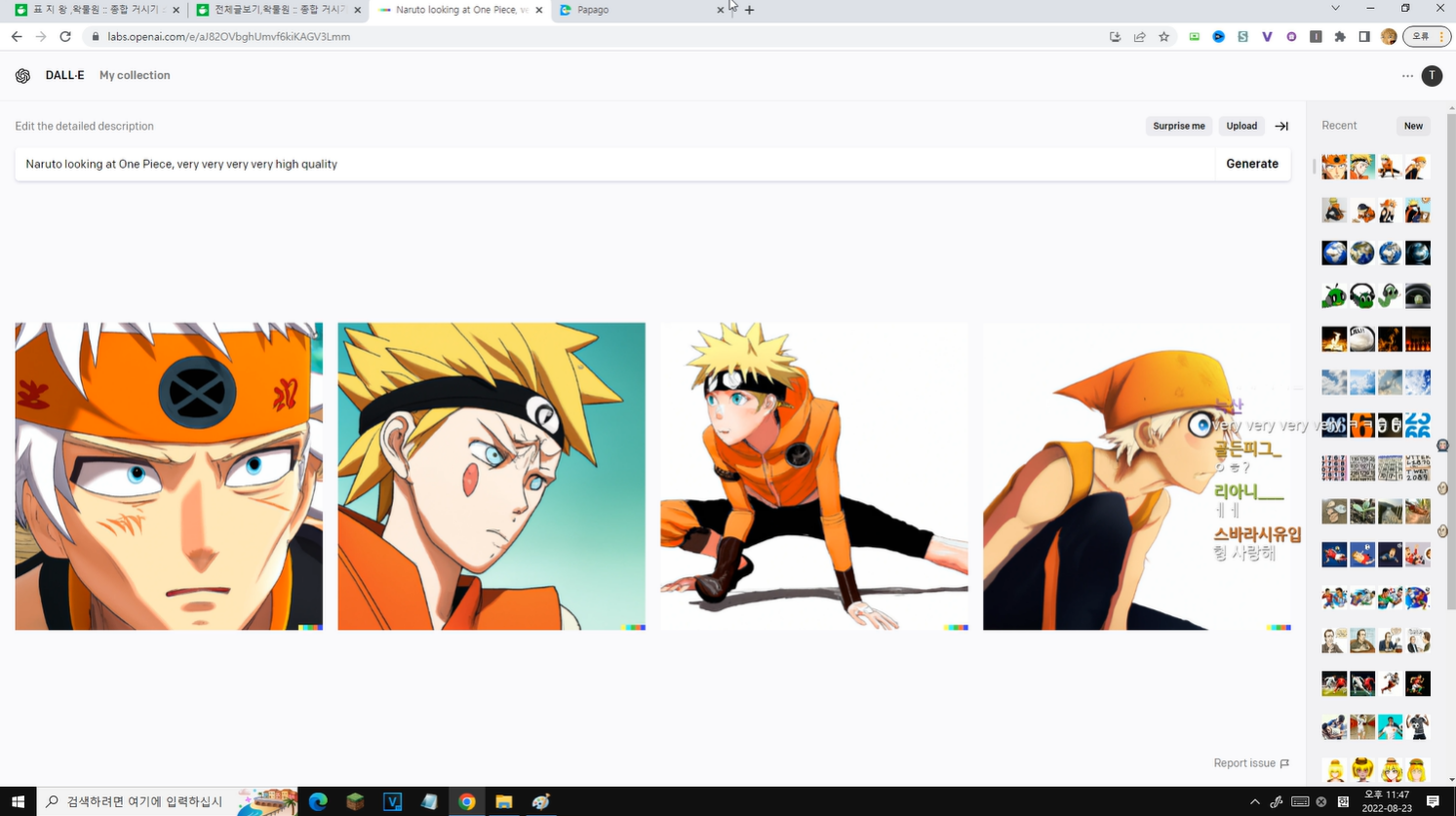Open File Explorer from the taskbar
1456x816 pixels.
point(503,801)
